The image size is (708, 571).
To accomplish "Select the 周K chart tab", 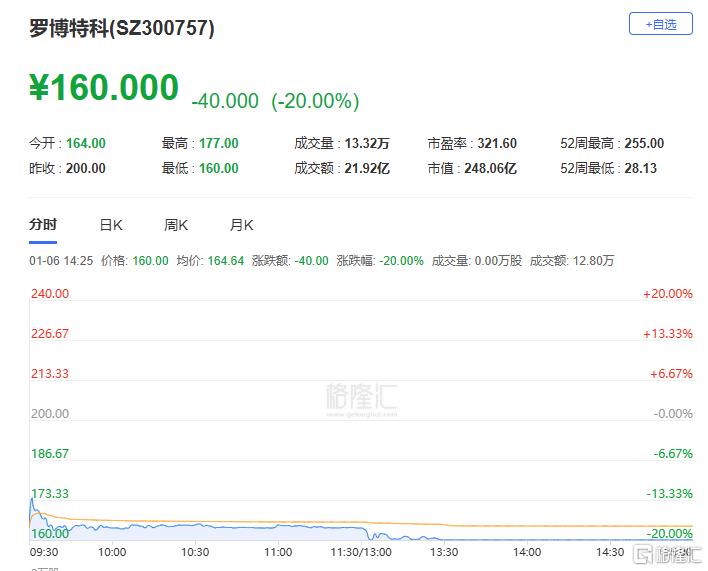I will [176, 225].
